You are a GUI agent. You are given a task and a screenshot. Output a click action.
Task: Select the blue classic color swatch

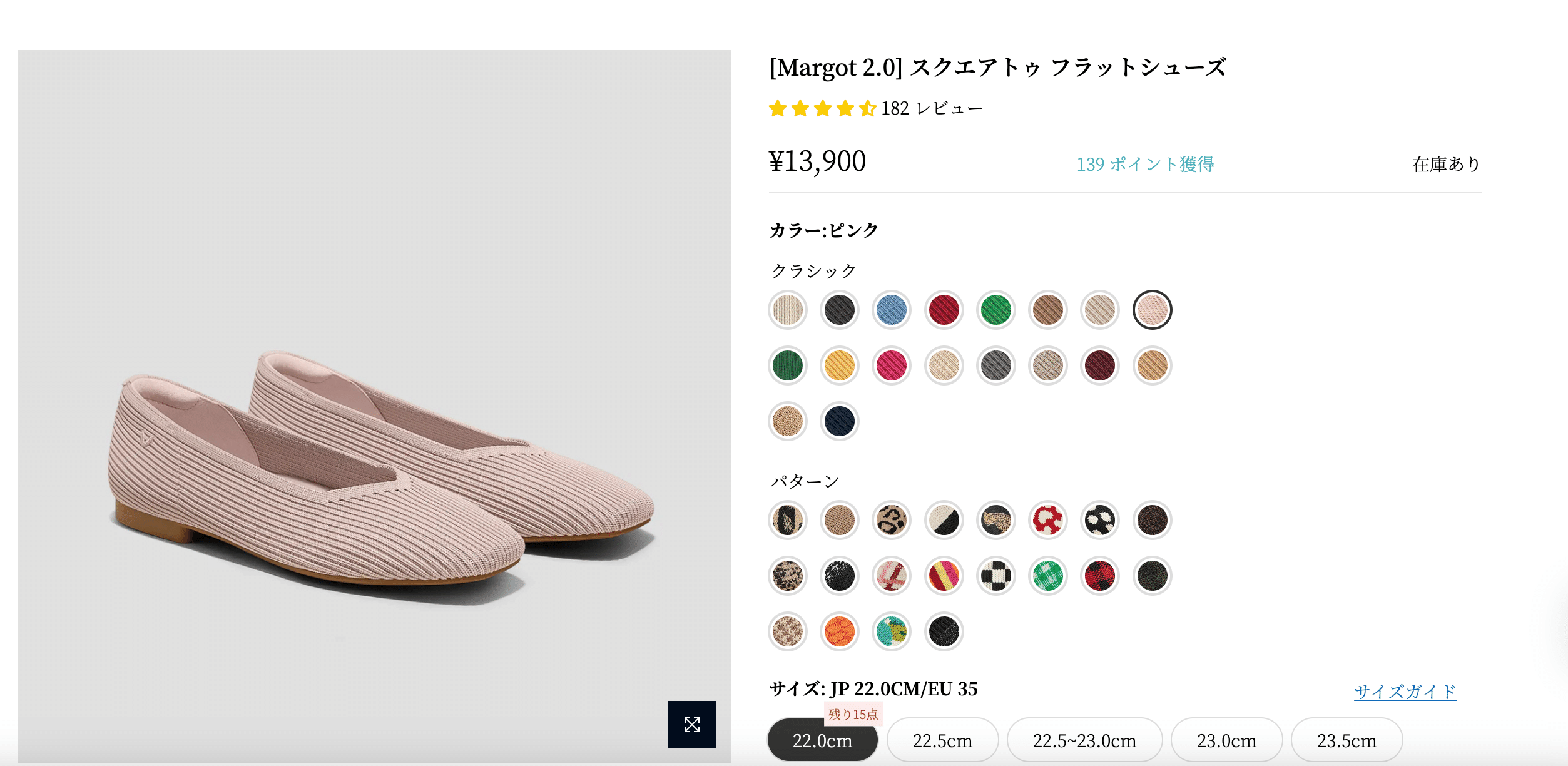coord(891,309)
